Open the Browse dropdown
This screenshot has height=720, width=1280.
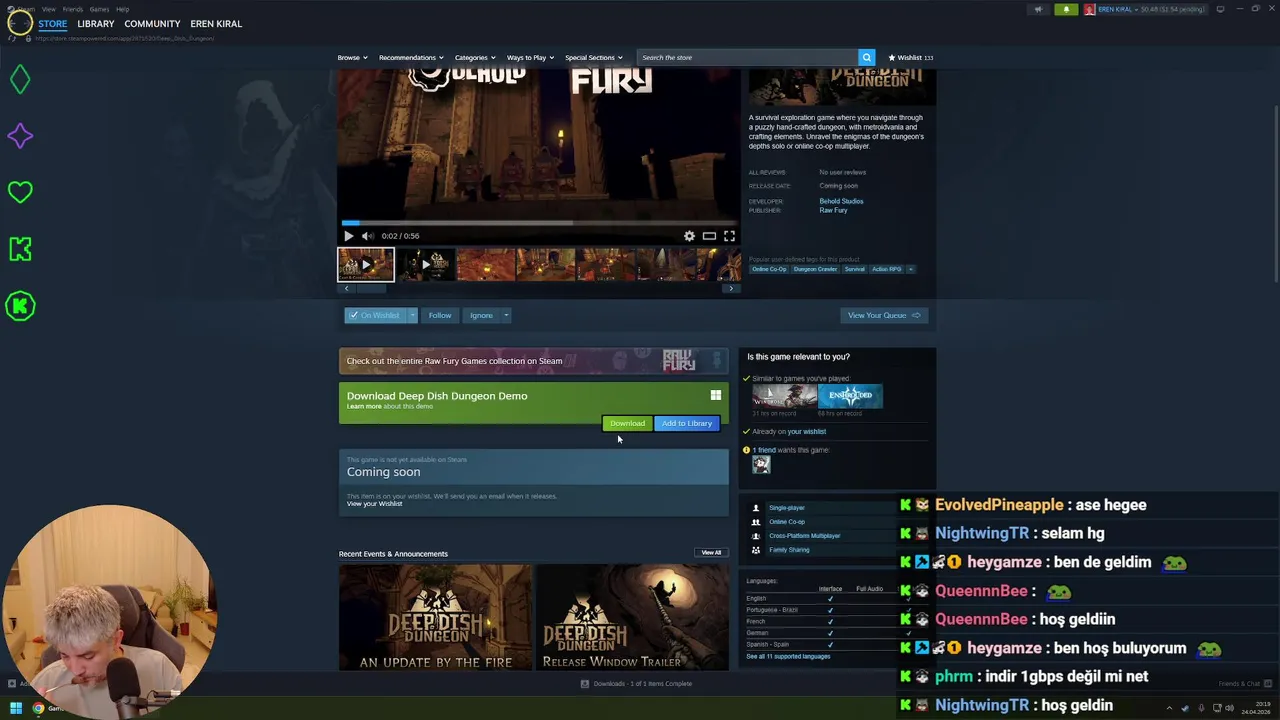click(x=352, y=57)
